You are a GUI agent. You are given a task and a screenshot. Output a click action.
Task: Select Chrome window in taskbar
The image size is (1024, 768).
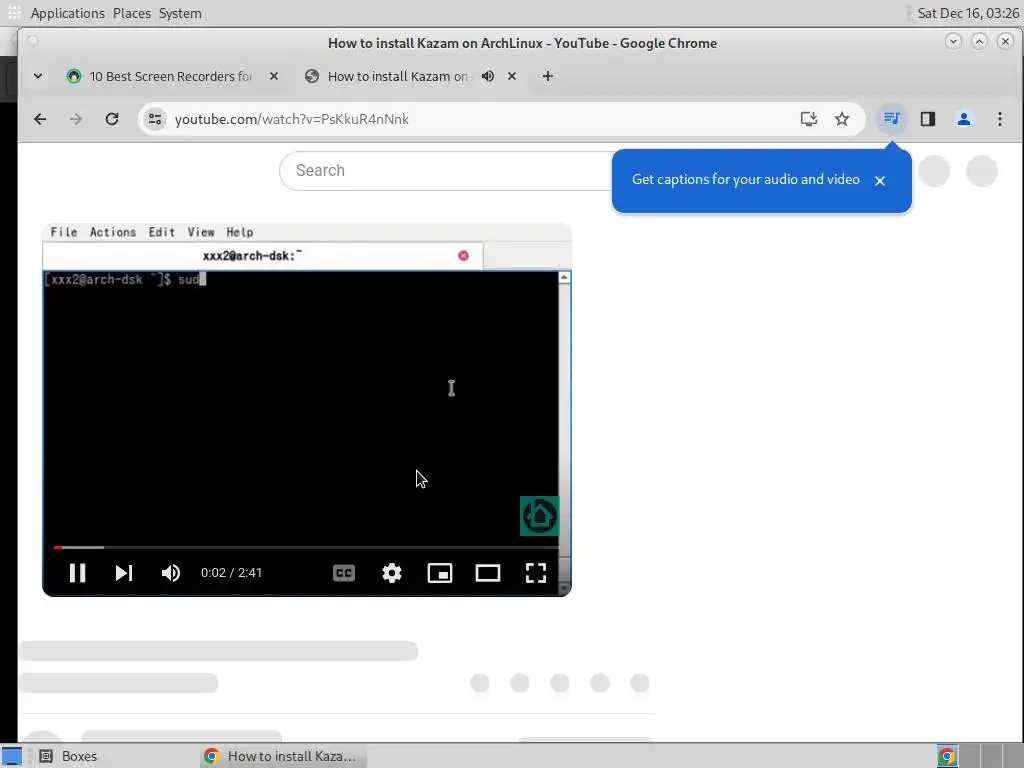282,756
